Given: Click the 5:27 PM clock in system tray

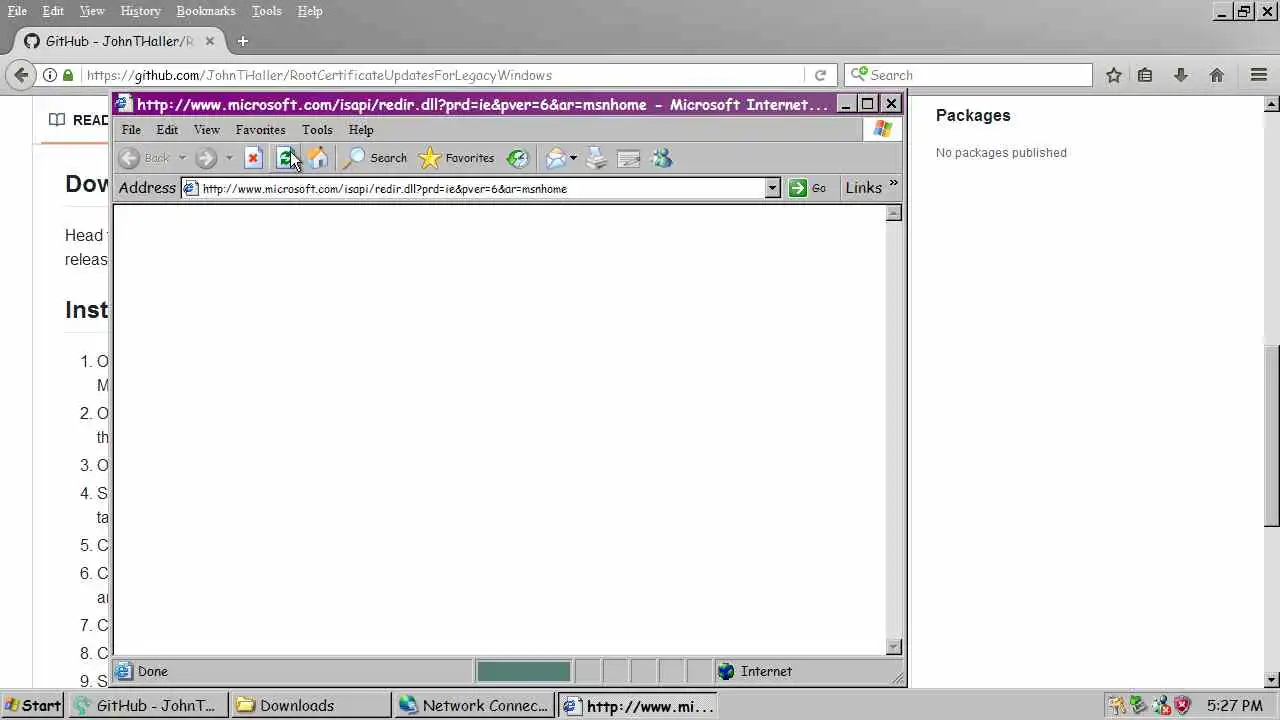Looking at the screenshot, I should 1235,705.
